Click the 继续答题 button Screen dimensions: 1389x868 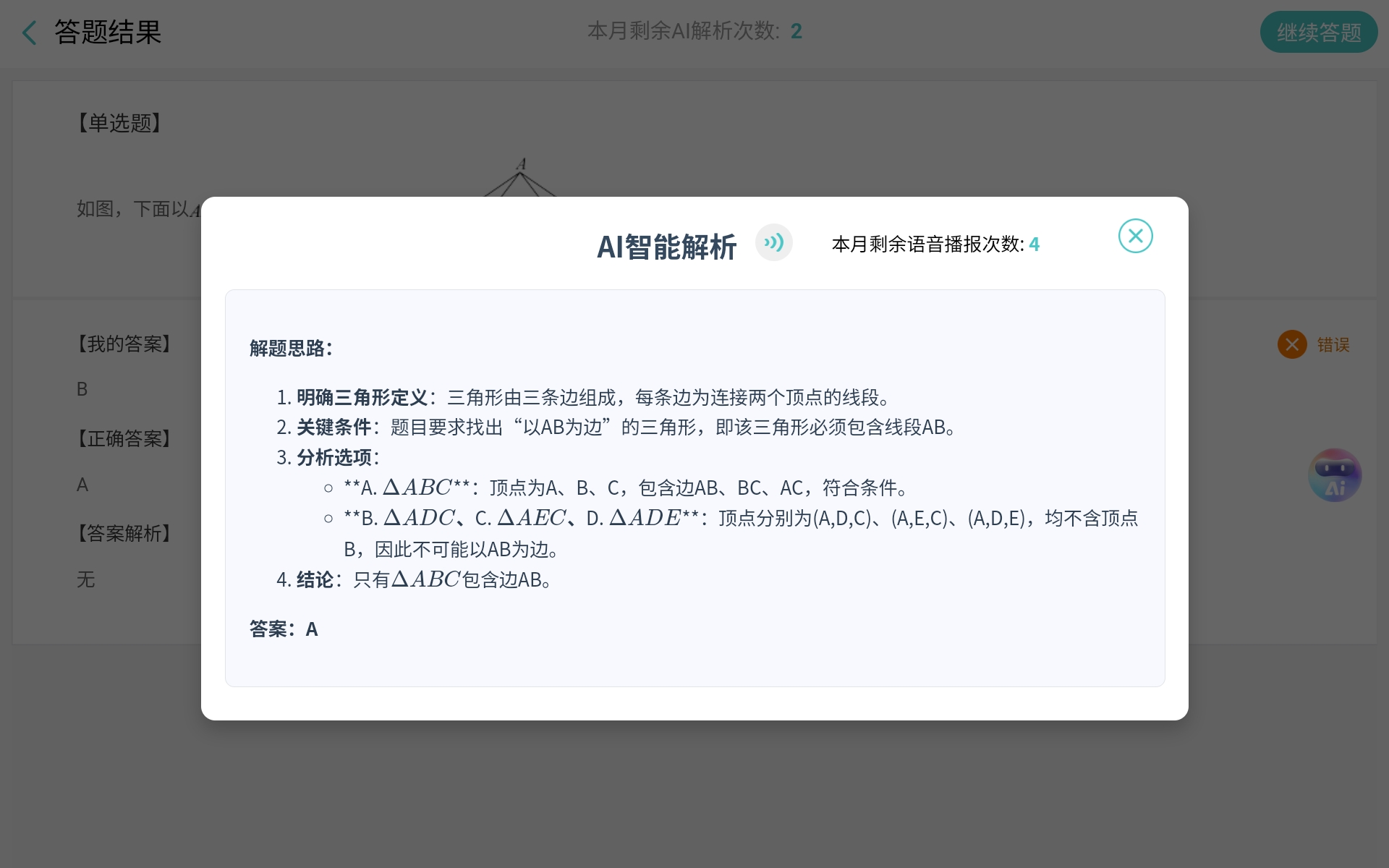[1318, 33]
